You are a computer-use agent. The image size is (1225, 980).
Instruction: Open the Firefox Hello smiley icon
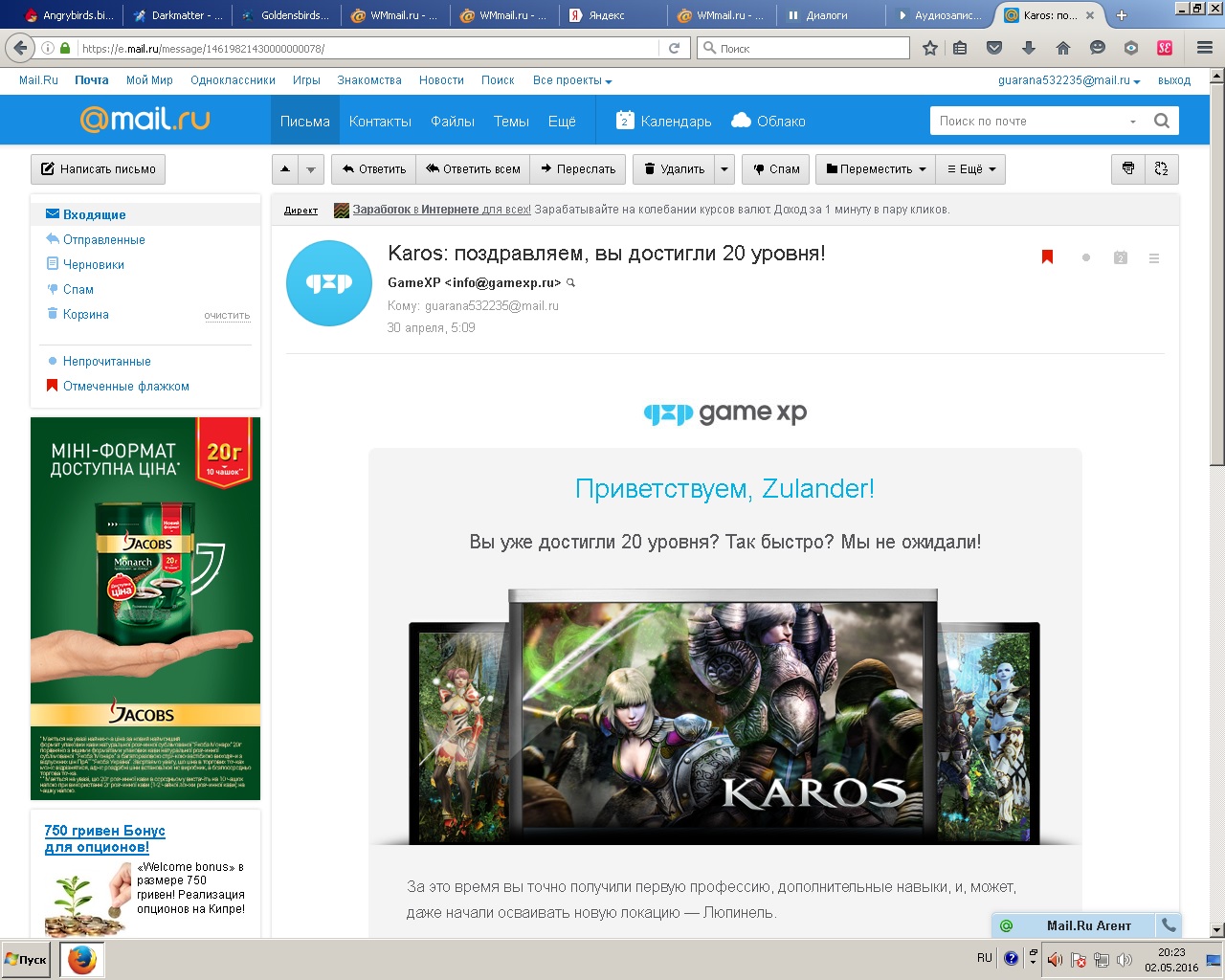click(x=1097, y=48)
